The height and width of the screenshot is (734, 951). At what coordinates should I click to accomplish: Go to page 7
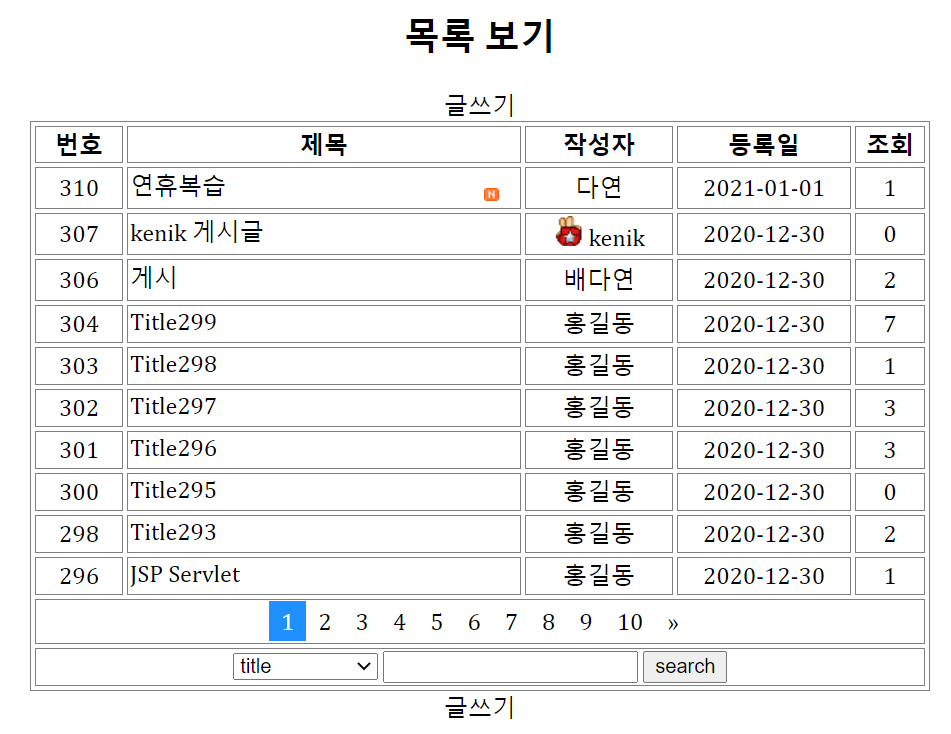point(511,622)
